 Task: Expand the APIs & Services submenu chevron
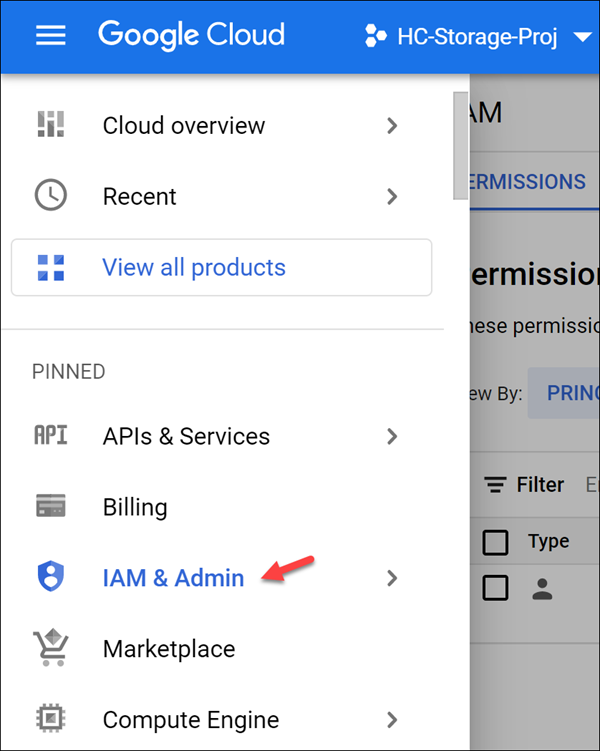click(x=392, y=436)
